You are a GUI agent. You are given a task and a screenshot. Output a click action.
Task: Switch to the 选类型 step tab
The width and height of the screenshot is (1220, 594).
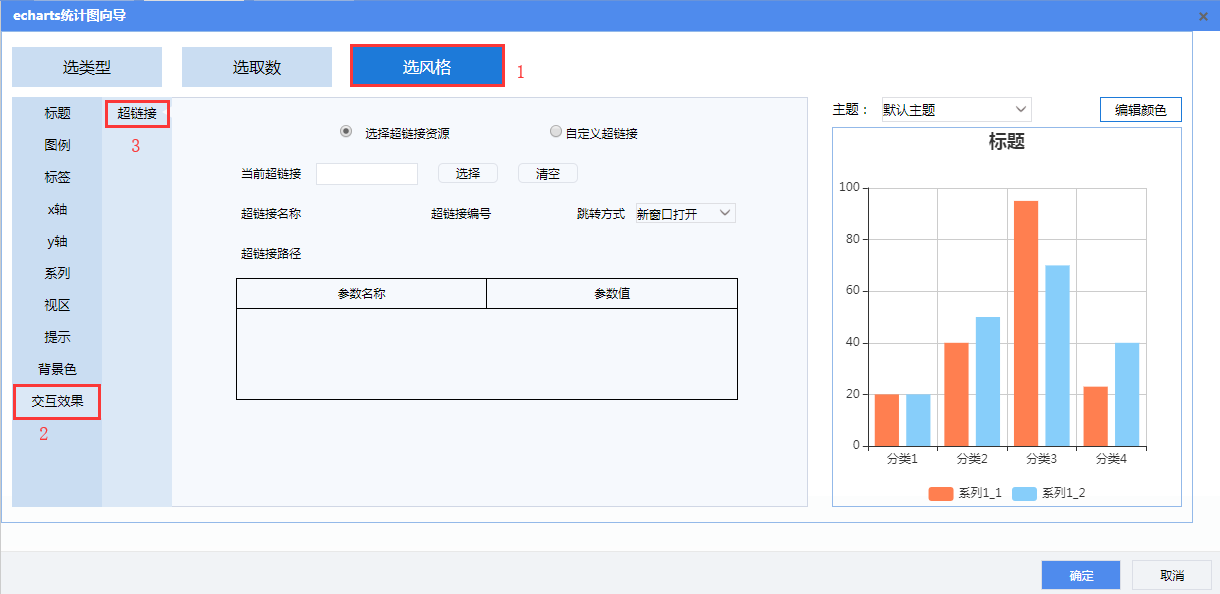coord(87,67)
